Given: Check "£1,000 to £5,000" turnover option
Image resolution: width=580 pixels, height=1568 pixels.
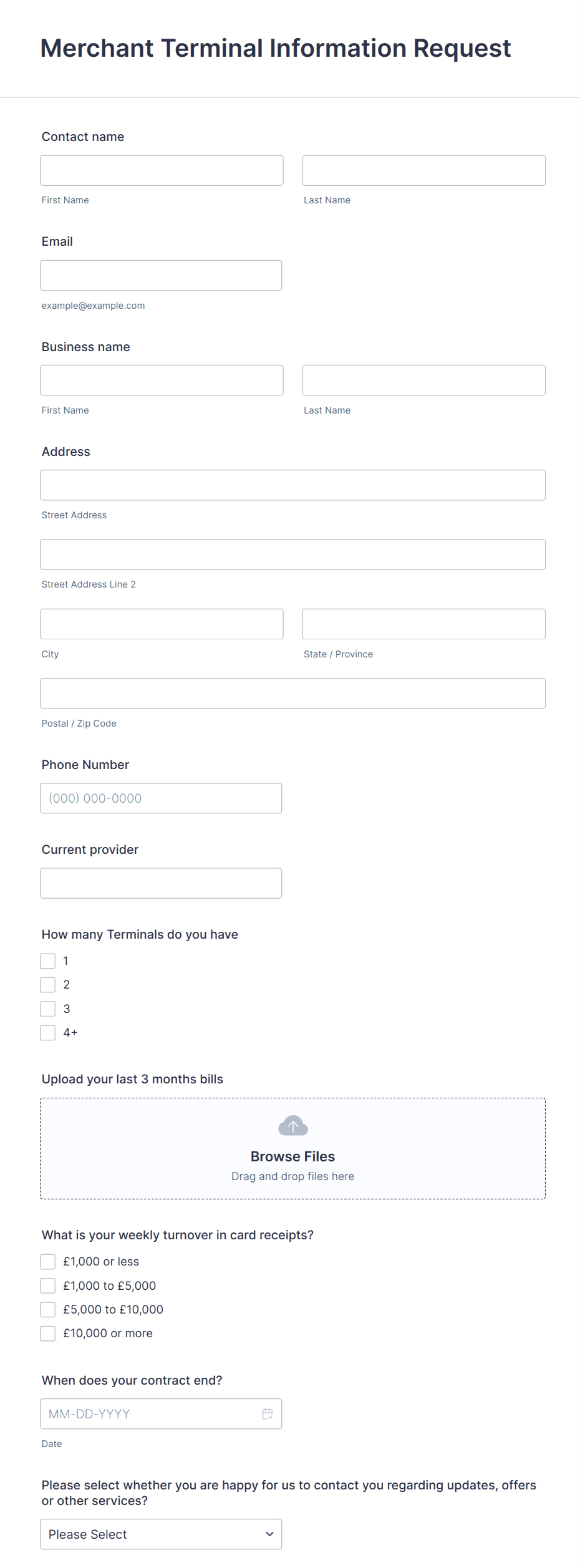Looking at the screenshot, I should point(47,1285).
